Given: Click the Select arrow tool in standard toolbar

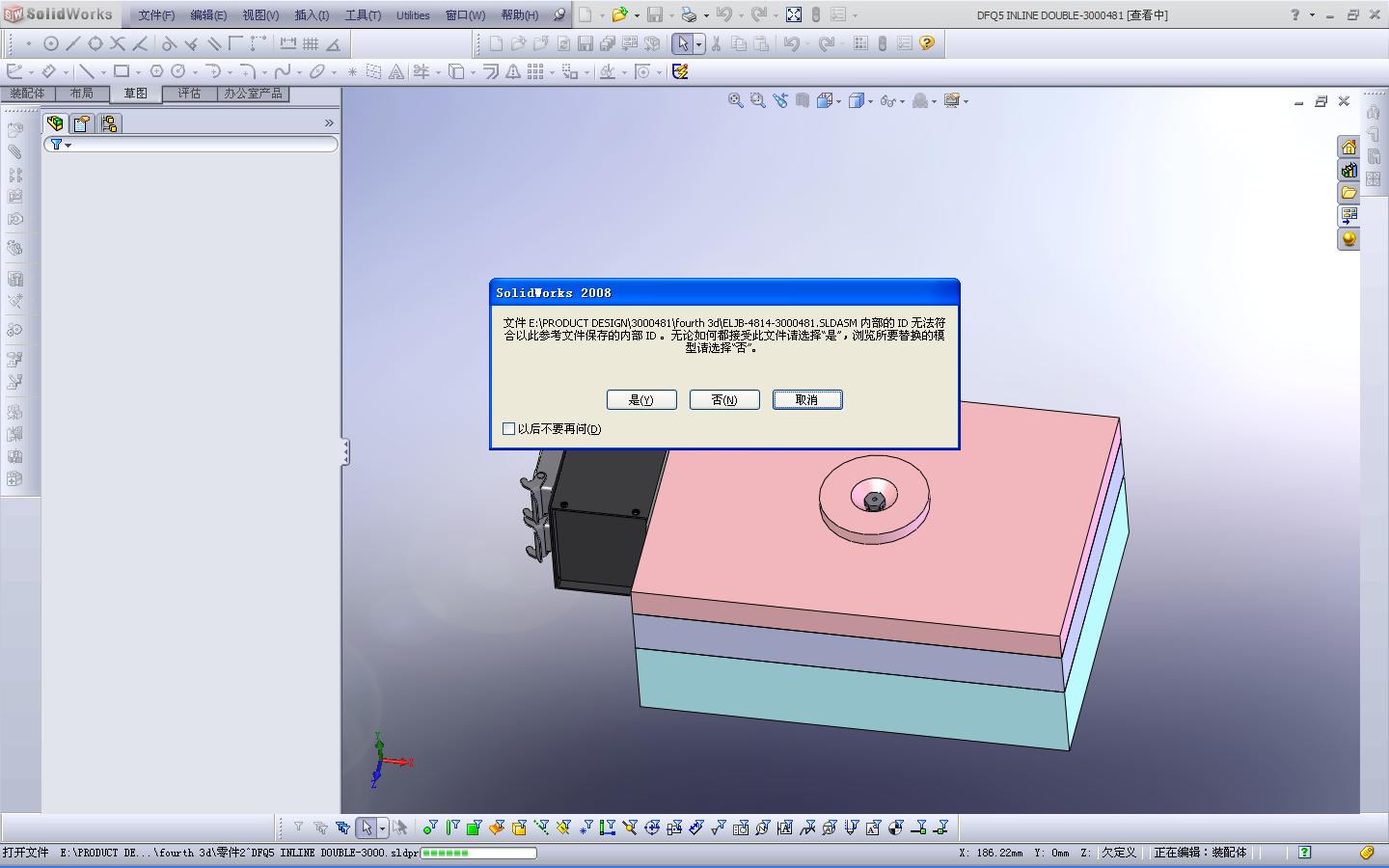Looking at the screenshot, I should point(683,43).
